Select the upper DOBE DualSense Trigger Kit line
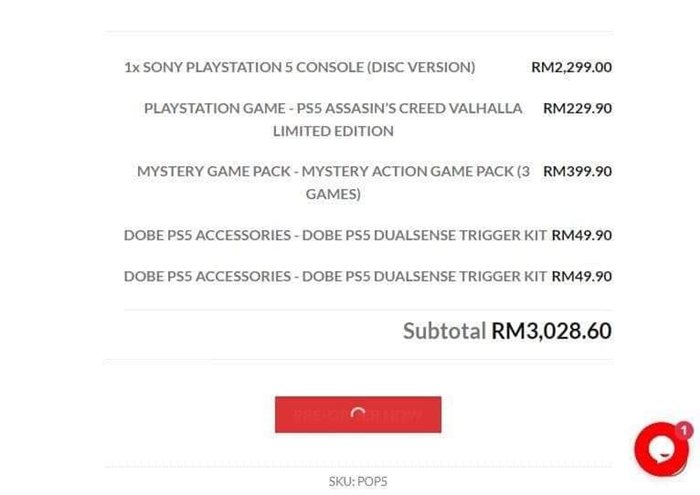The height and width of the screenshot is (495, 700). point(335,235)
